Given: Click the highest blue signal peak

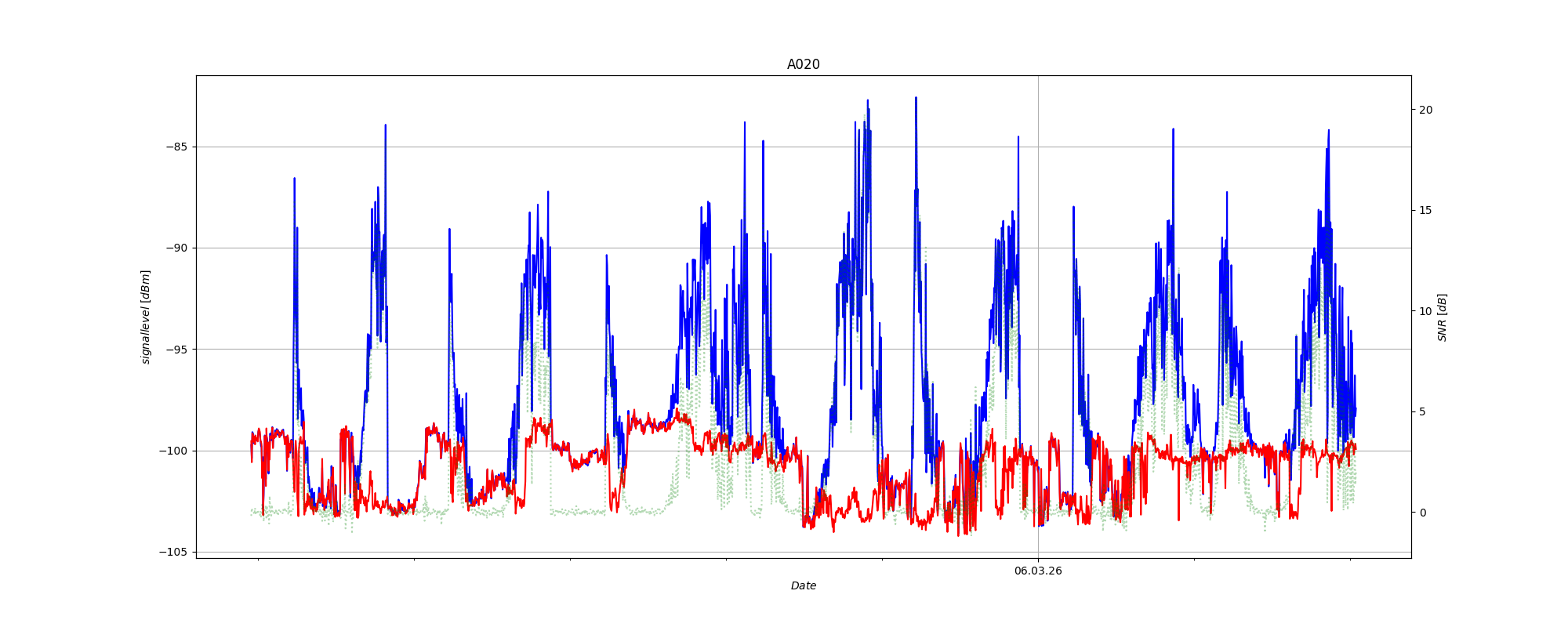Looking at the screenshot, I should pos(915,99).
